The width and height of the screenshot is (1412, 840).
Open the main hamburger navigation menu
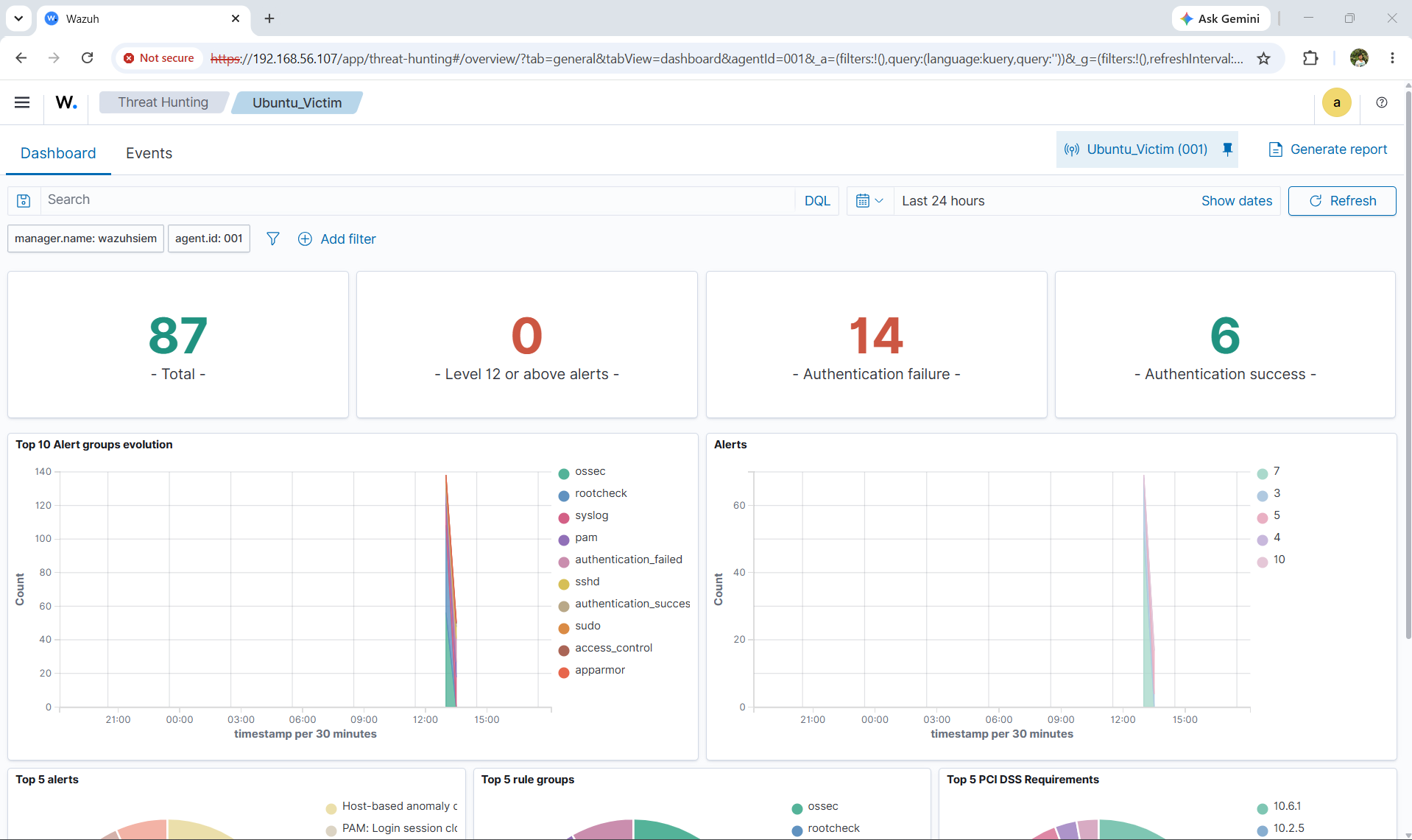click(22, 102)
